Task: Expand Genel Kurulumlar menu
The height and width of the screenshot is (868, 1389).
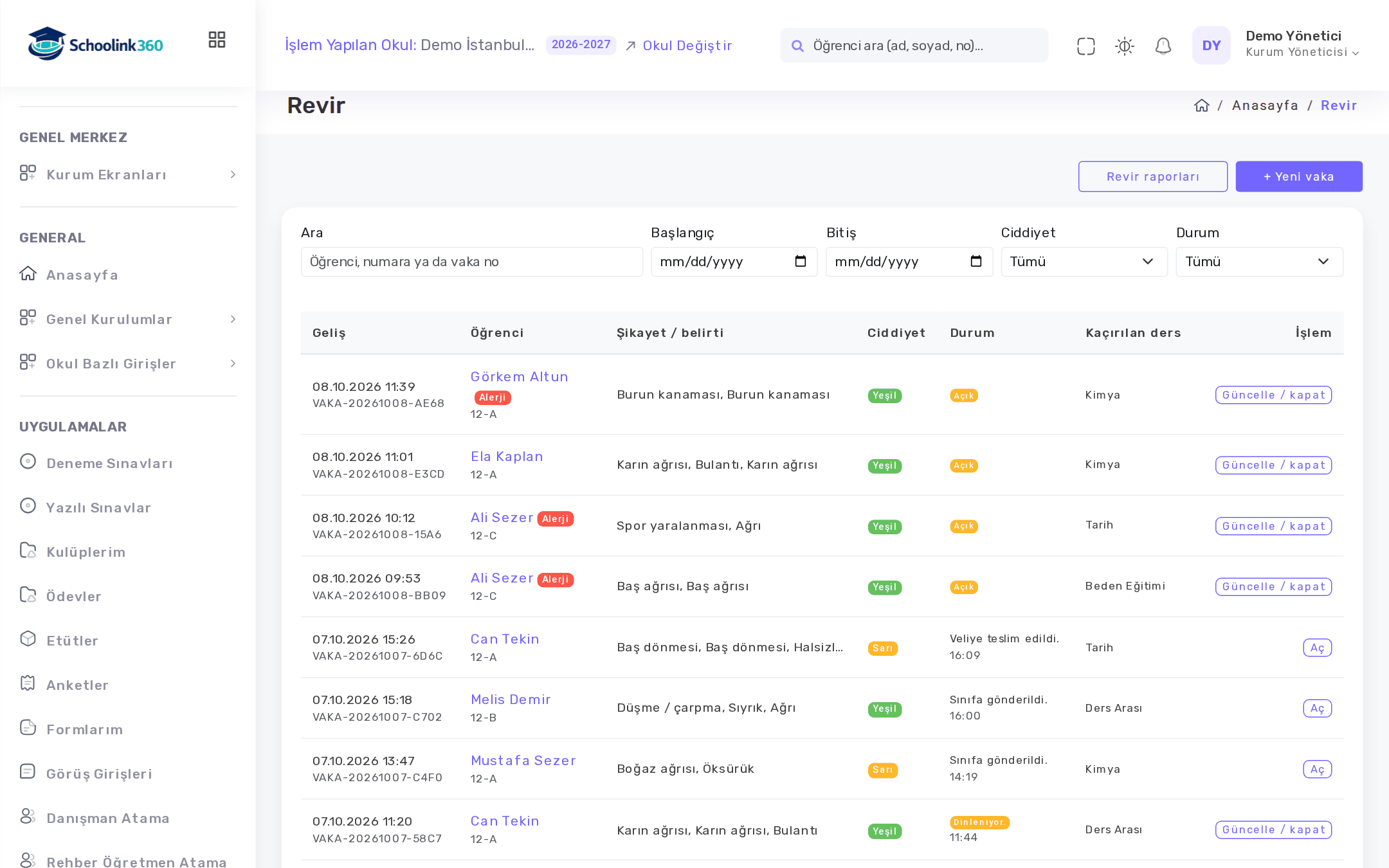Action: 128,319
